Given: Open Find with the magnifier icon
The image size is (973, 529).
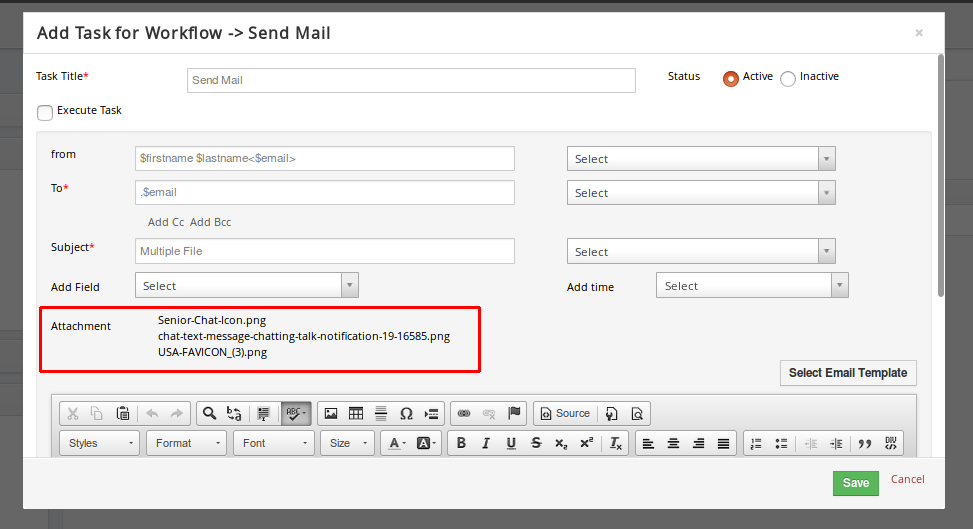Looking at the screenshot, I should [x=210, y=414].
